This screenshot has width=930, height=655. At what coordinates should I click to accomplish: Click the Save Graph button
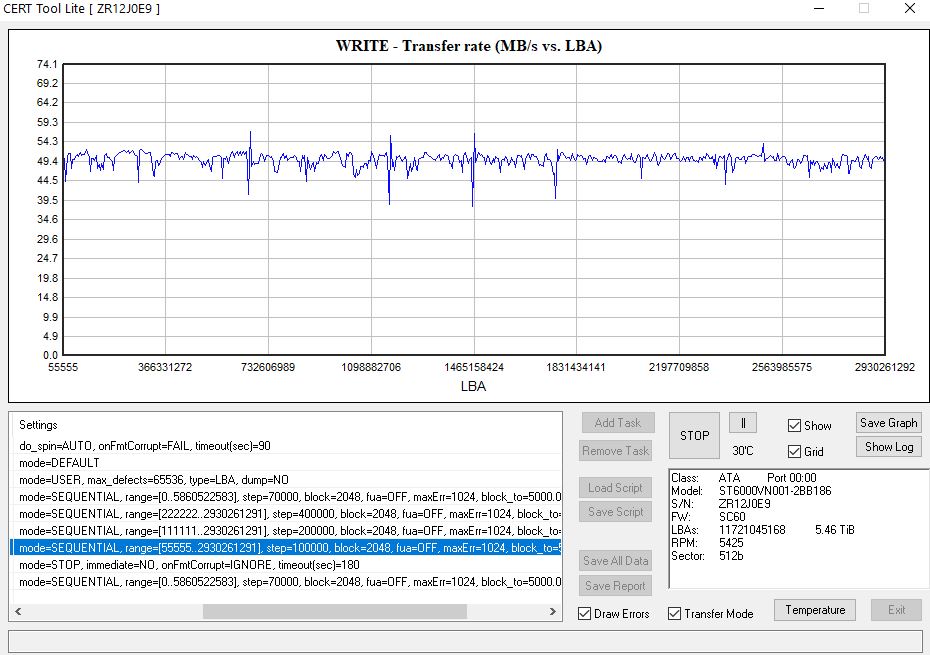(x=888, y=423)
